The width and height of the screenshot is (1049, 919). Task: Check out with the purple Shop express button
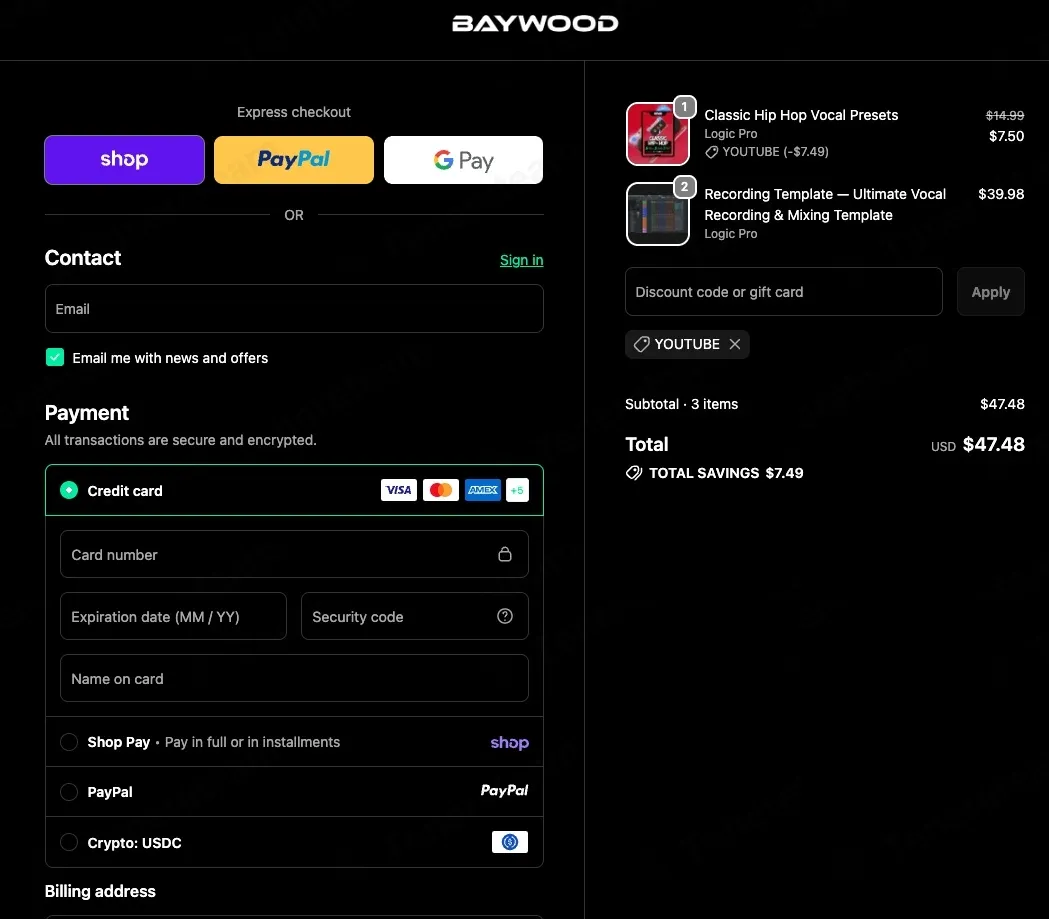[124, 160]
